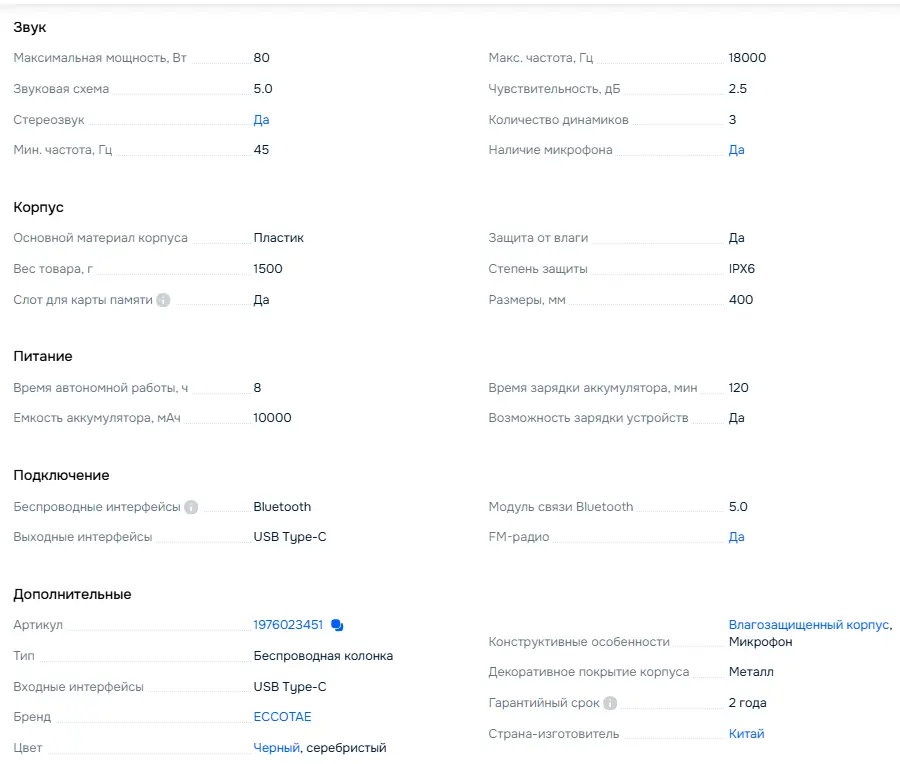Open the Китай country link

tap(746, 734)
